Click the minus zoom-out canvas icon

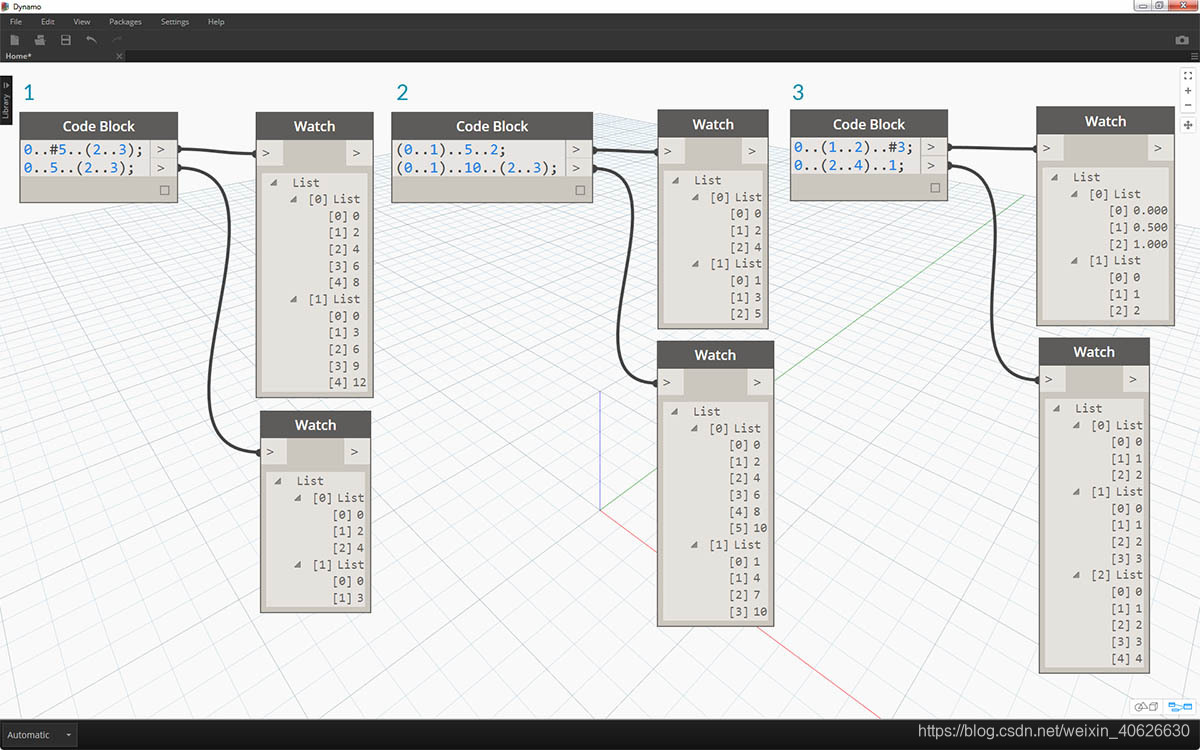click(1188, 104)
